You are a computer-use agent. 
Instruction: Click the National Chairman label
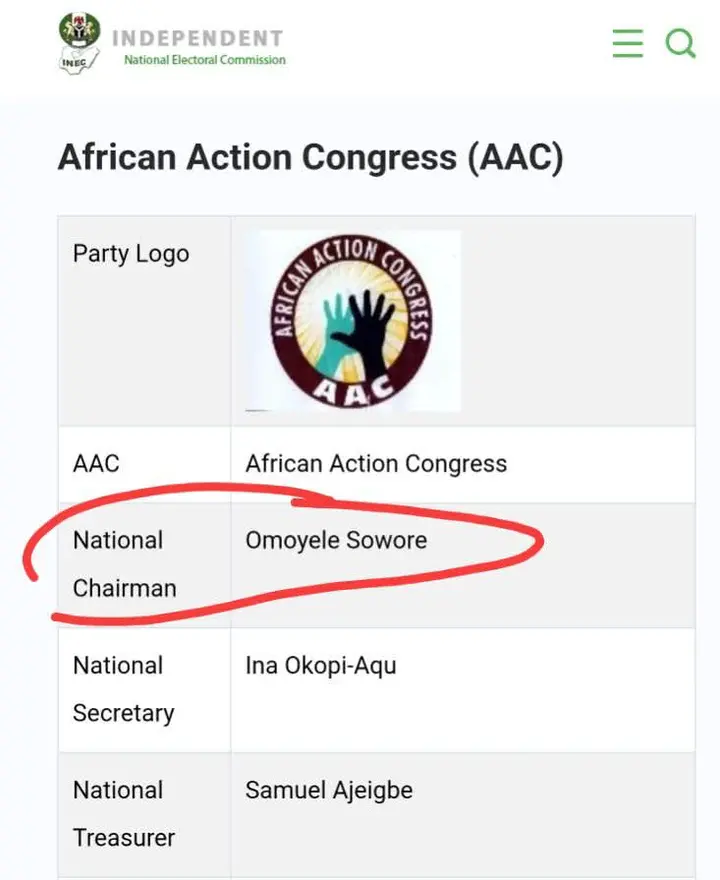pyautogui.click(x=124, y=564)
